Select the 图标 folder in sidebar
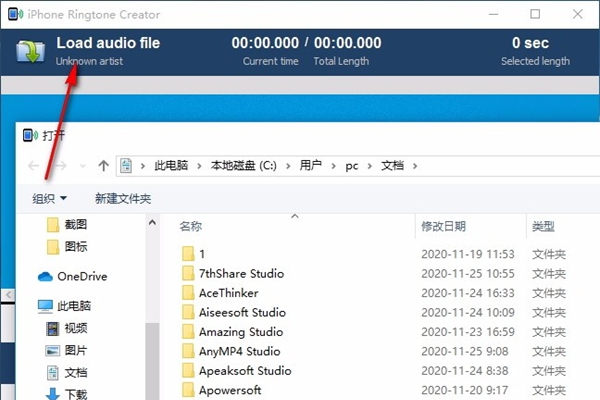 click(x=67, y=247)
